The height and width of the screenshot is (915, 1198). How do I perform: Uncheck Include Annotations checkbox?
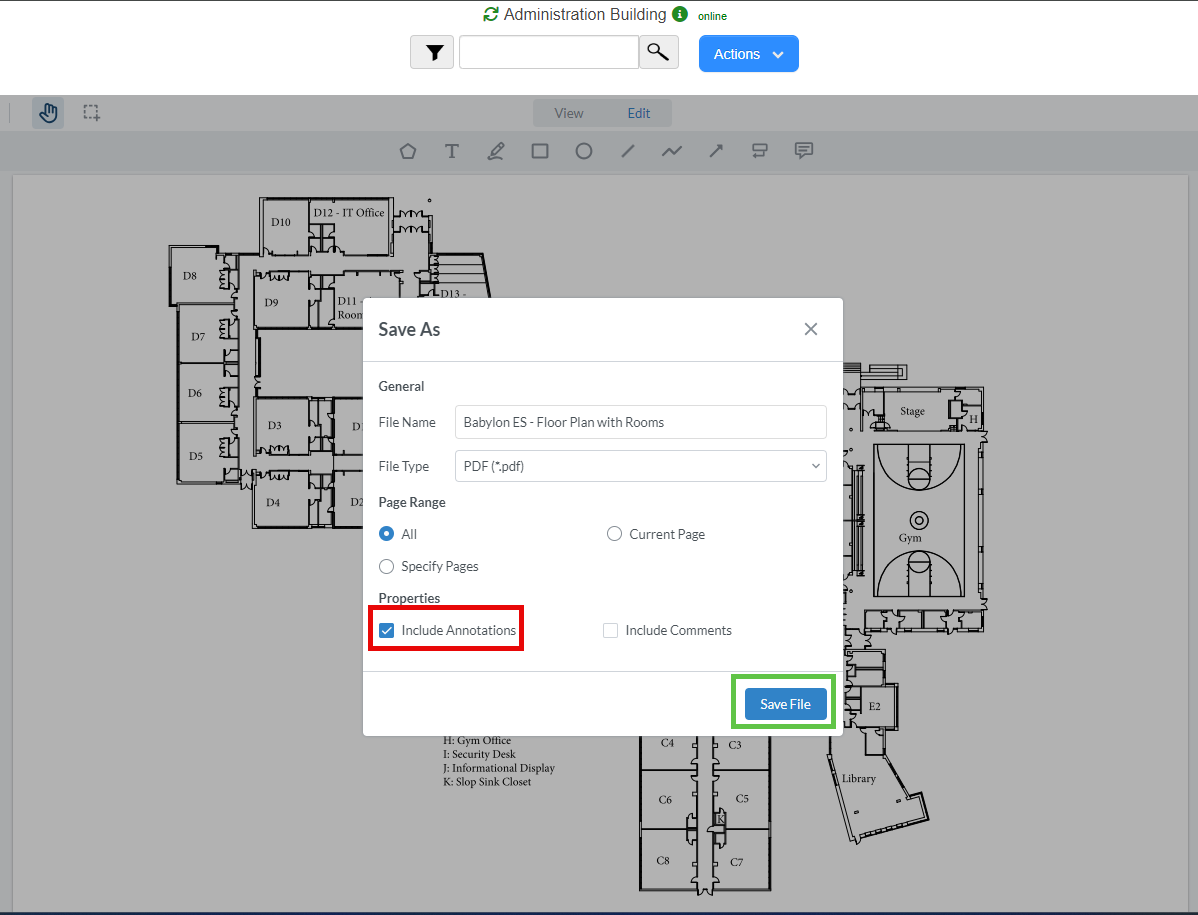387,631
